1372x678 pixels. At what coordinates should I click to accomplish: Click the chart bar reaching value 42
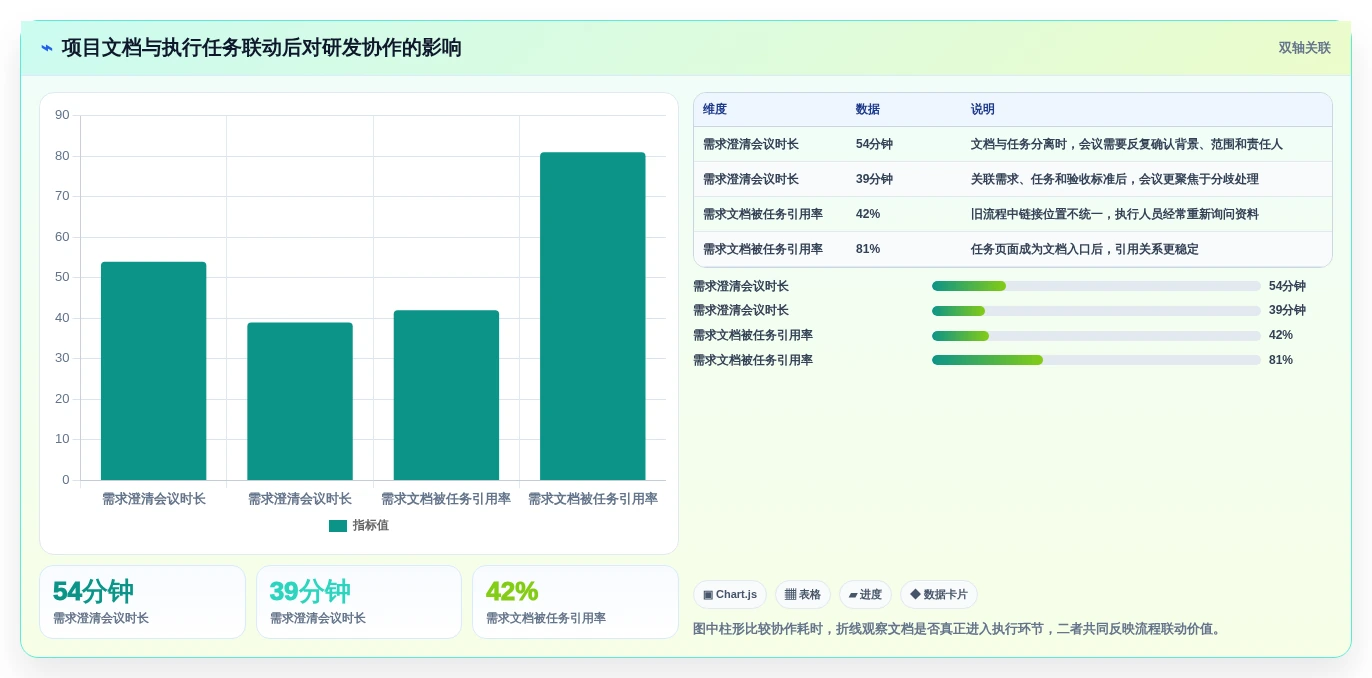tap(446, 395)
